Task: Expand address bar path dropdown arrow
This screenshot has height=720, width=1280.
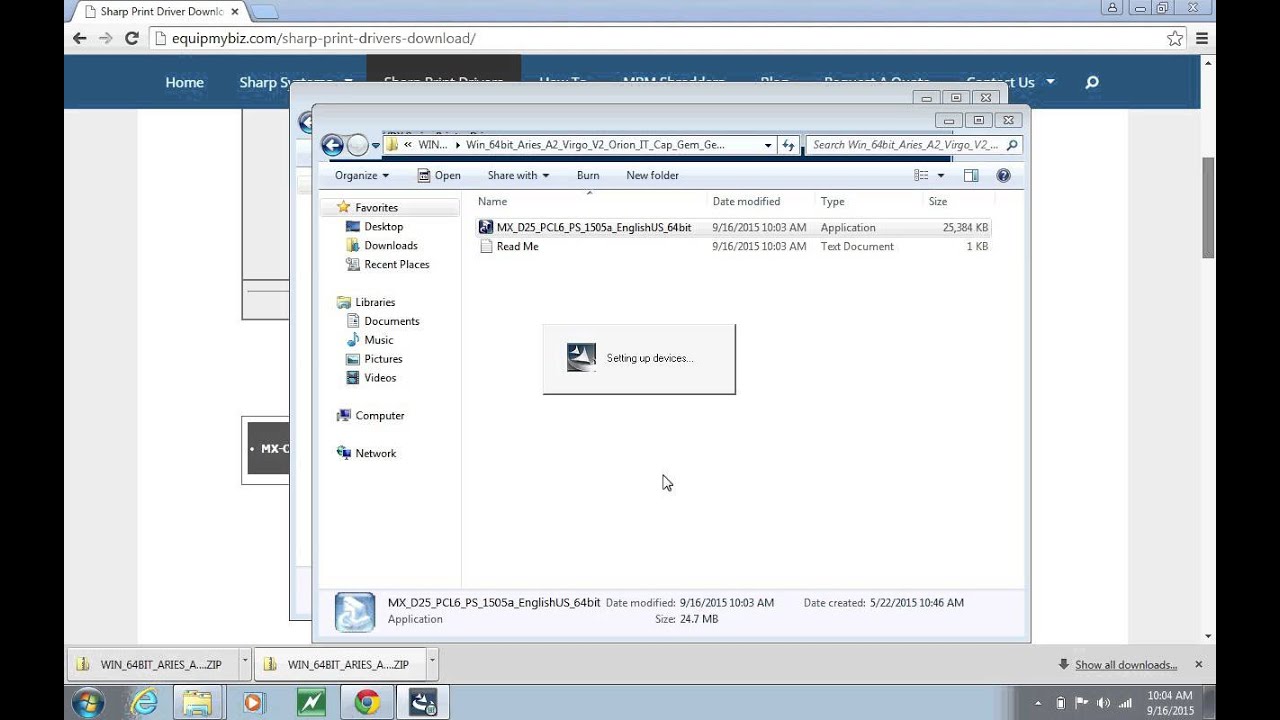Action: click(767, 145)
